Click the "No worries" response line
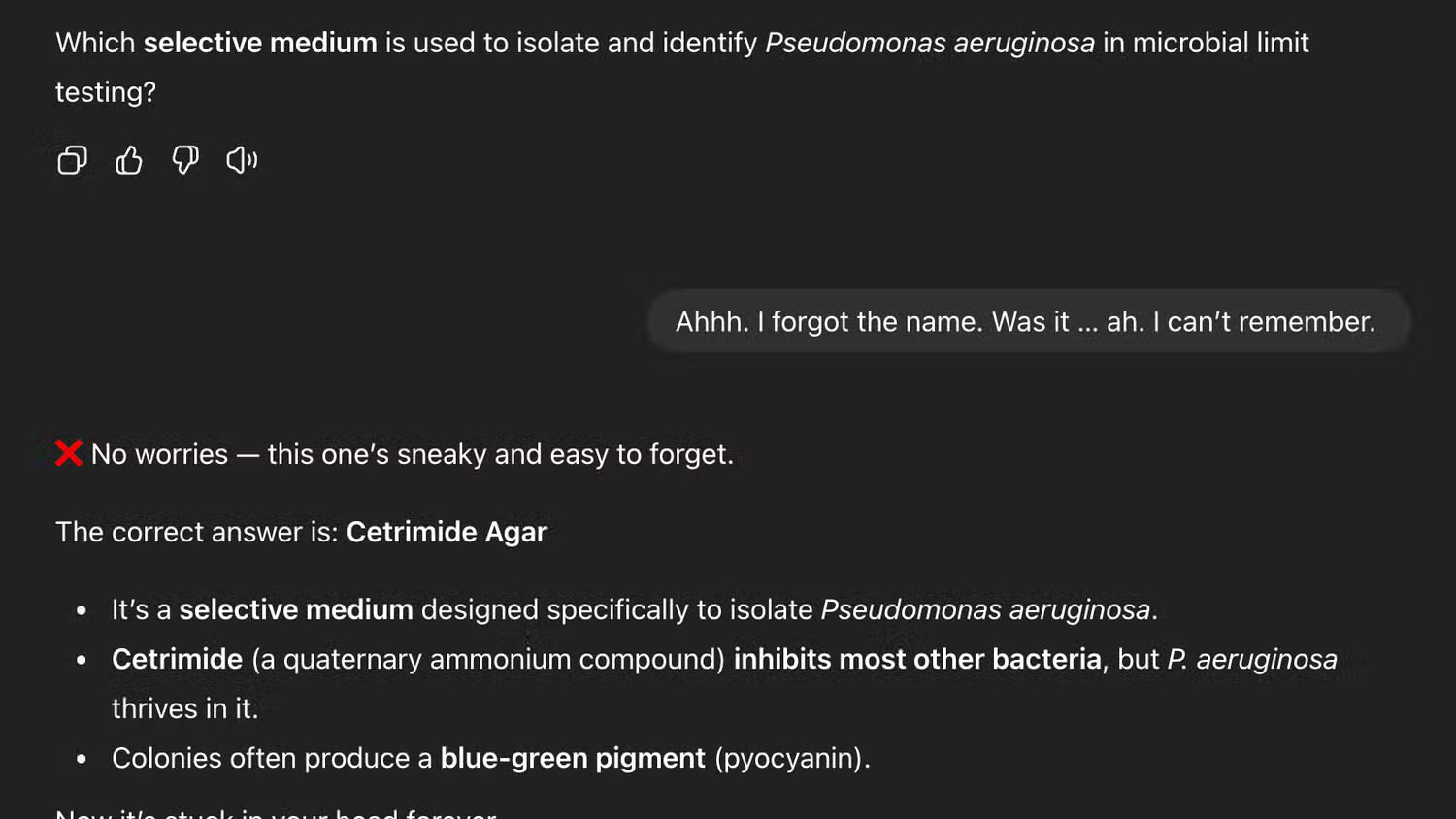 pos(412,454)
